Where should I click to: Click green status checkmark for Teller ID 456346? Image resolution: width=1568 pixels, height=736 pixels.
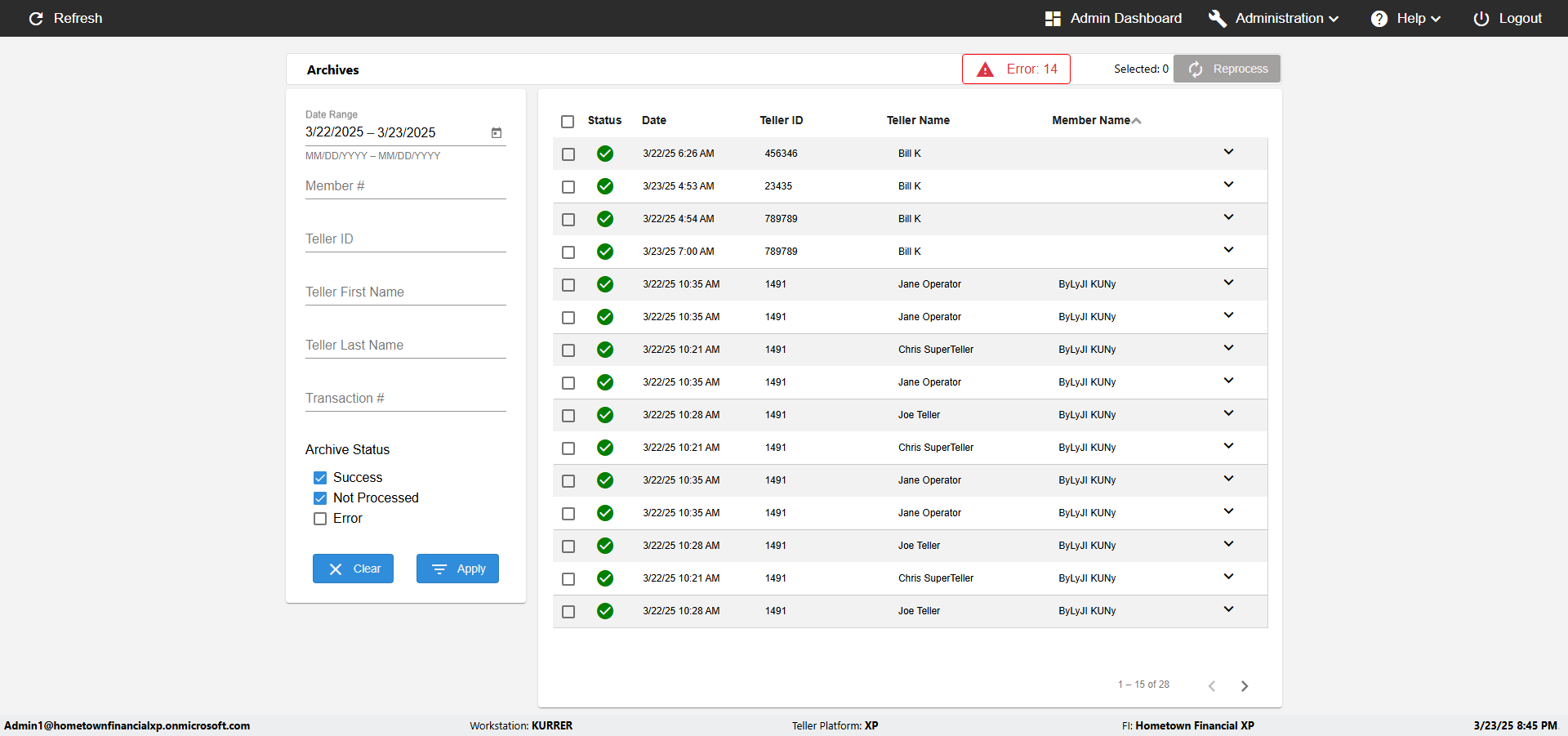pyautogui.click(x=604, y=154)
